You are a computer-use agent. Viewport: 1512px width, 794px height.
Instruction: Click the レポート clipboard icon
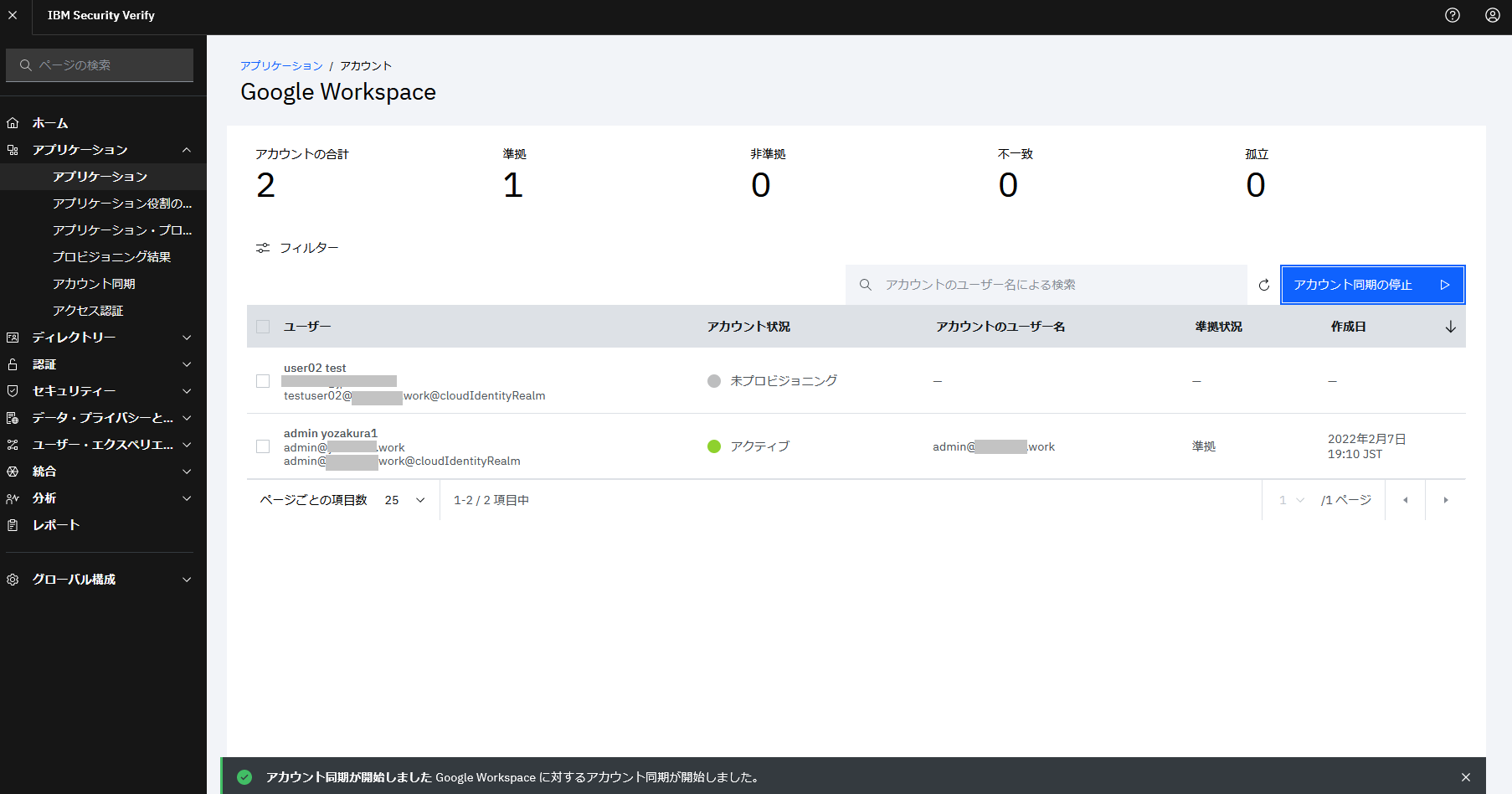pyautogui.click(x=13, y=525)
